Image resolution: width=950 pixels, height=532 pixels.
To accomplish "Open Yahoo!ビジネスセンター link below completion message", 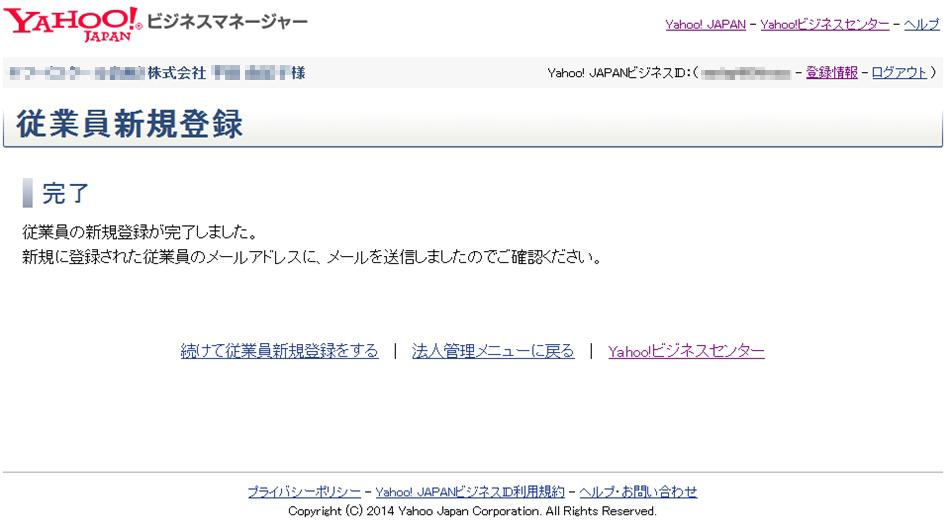I will click(x=686, y=351).
